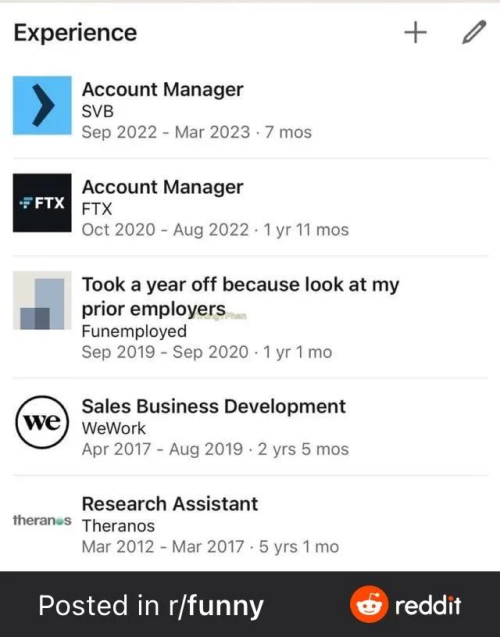Open Account Manager position at SVB
This screenshot has height=637, width=500.
(x=162, y=89)
